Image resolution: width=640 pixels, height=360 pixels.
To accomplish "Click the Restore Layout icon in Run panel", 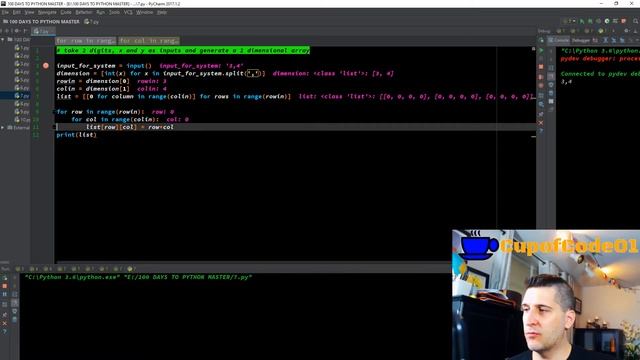I will [5, 304].
